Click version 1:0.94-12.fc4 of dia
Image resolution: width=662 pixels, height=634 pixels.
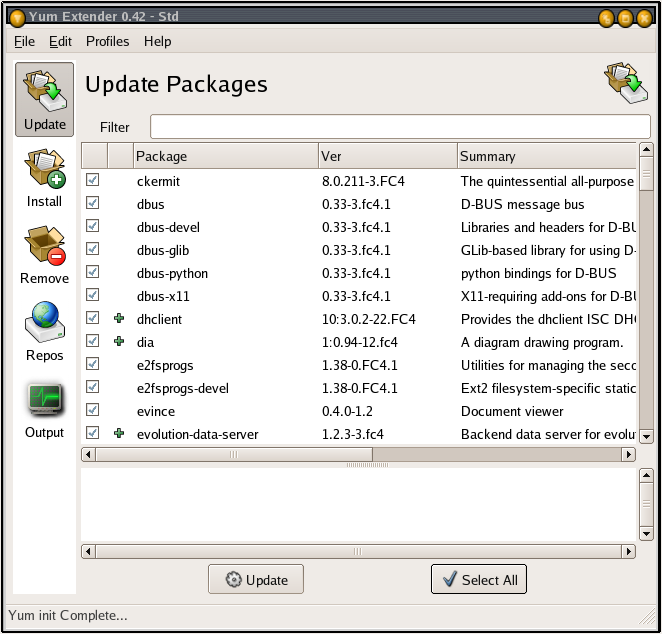click(x=360, y=342)
